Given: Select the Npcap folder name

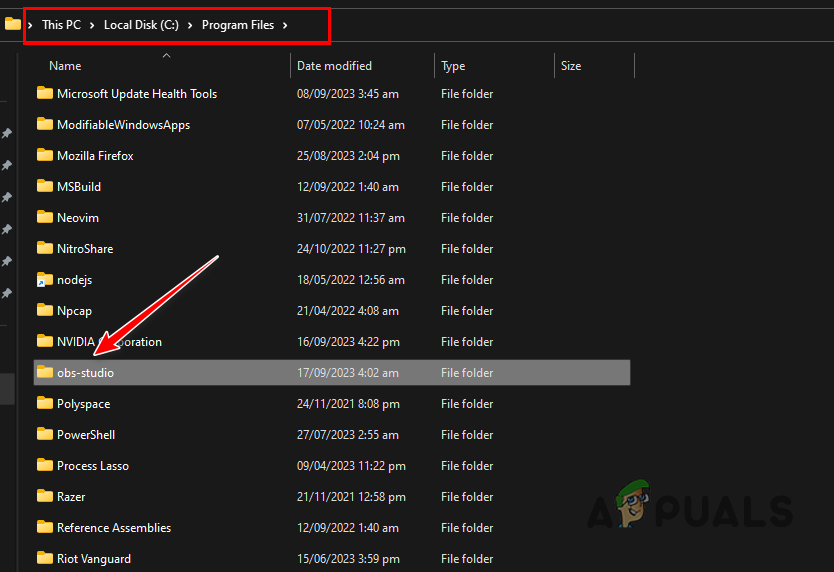Looking at the screenshot, I should coord(74,311).
